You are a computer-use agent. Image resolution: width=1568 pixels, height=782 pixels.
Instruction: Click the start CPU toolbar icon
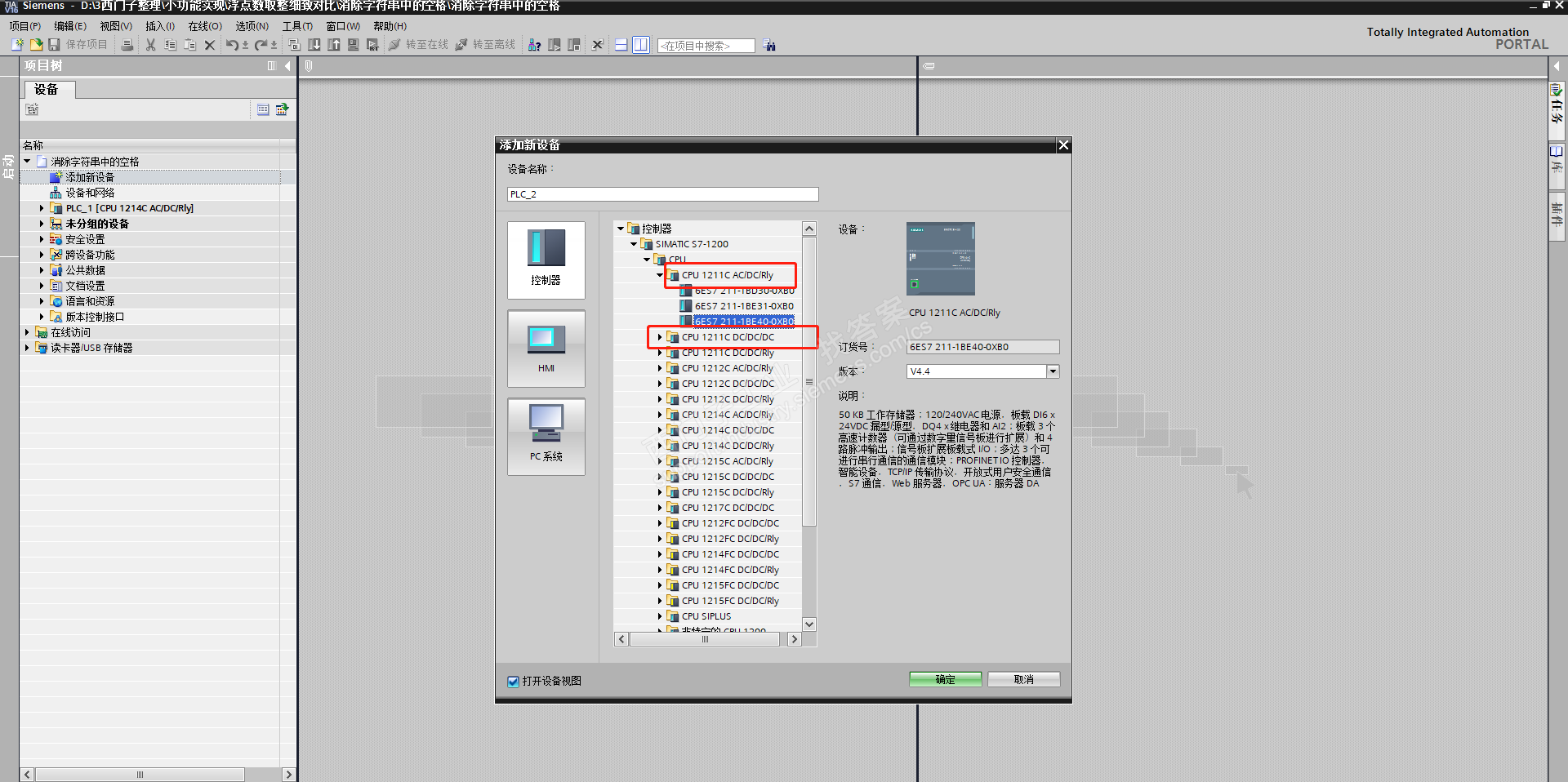pos(555,45)
